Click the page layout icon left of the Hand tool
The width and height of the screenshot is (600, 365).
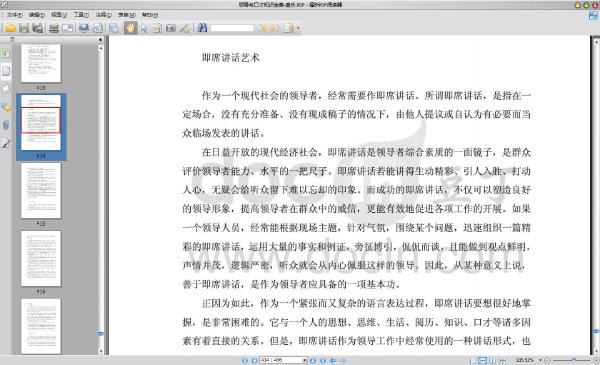click(x=113, y=28)
